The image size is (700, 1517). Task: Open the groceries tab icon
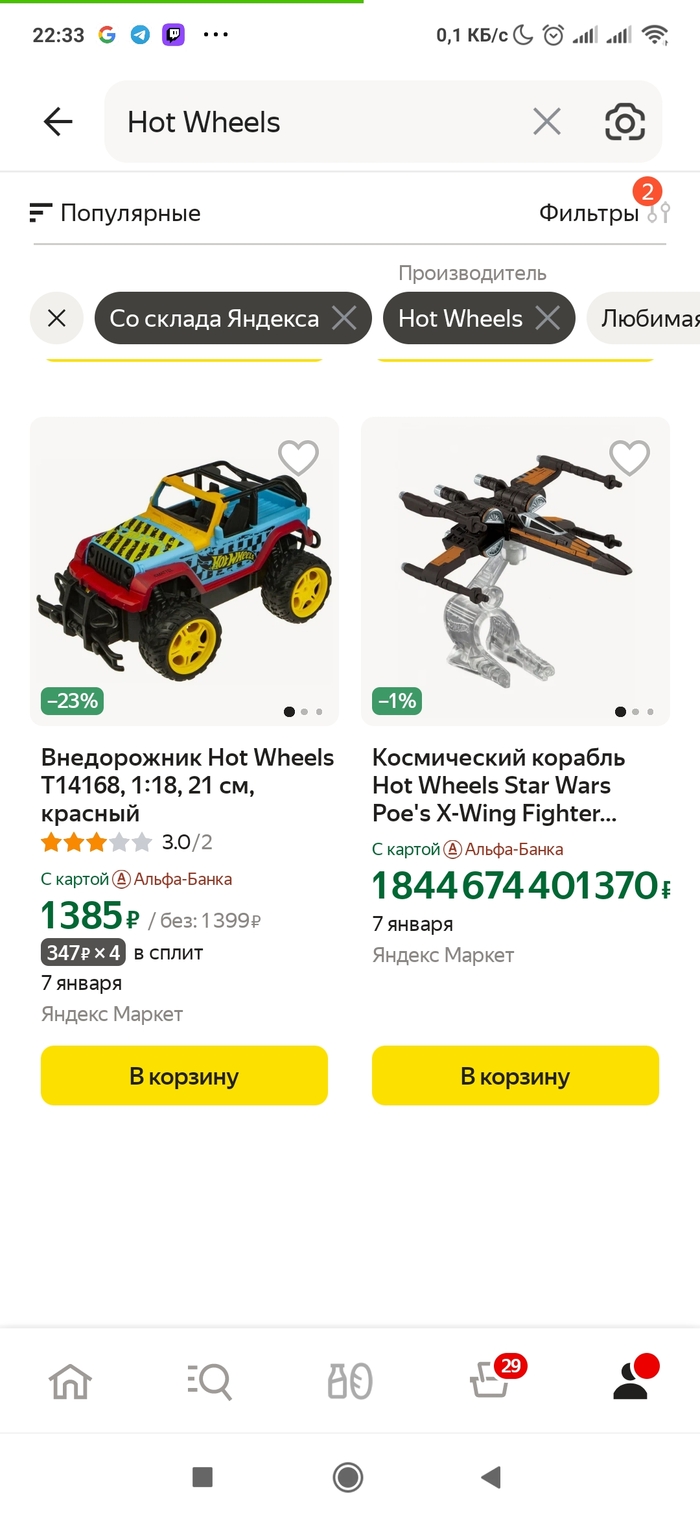pyautogui.click(x=350, y=1381)
